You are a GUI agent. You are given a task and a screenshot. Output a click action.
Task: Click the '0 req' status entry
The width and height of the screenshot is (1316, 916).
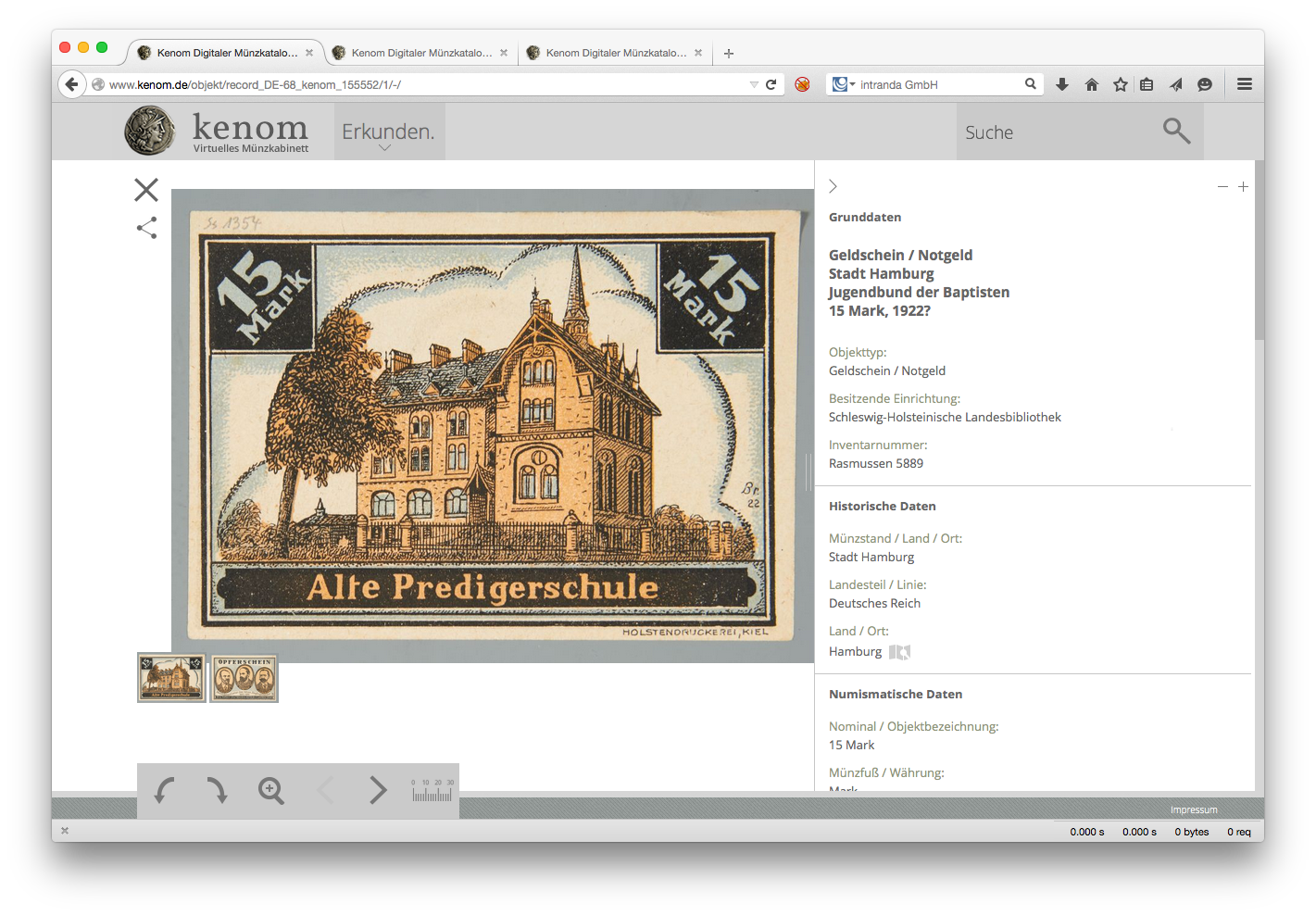pyautogui.click(x=1239, y=832)
